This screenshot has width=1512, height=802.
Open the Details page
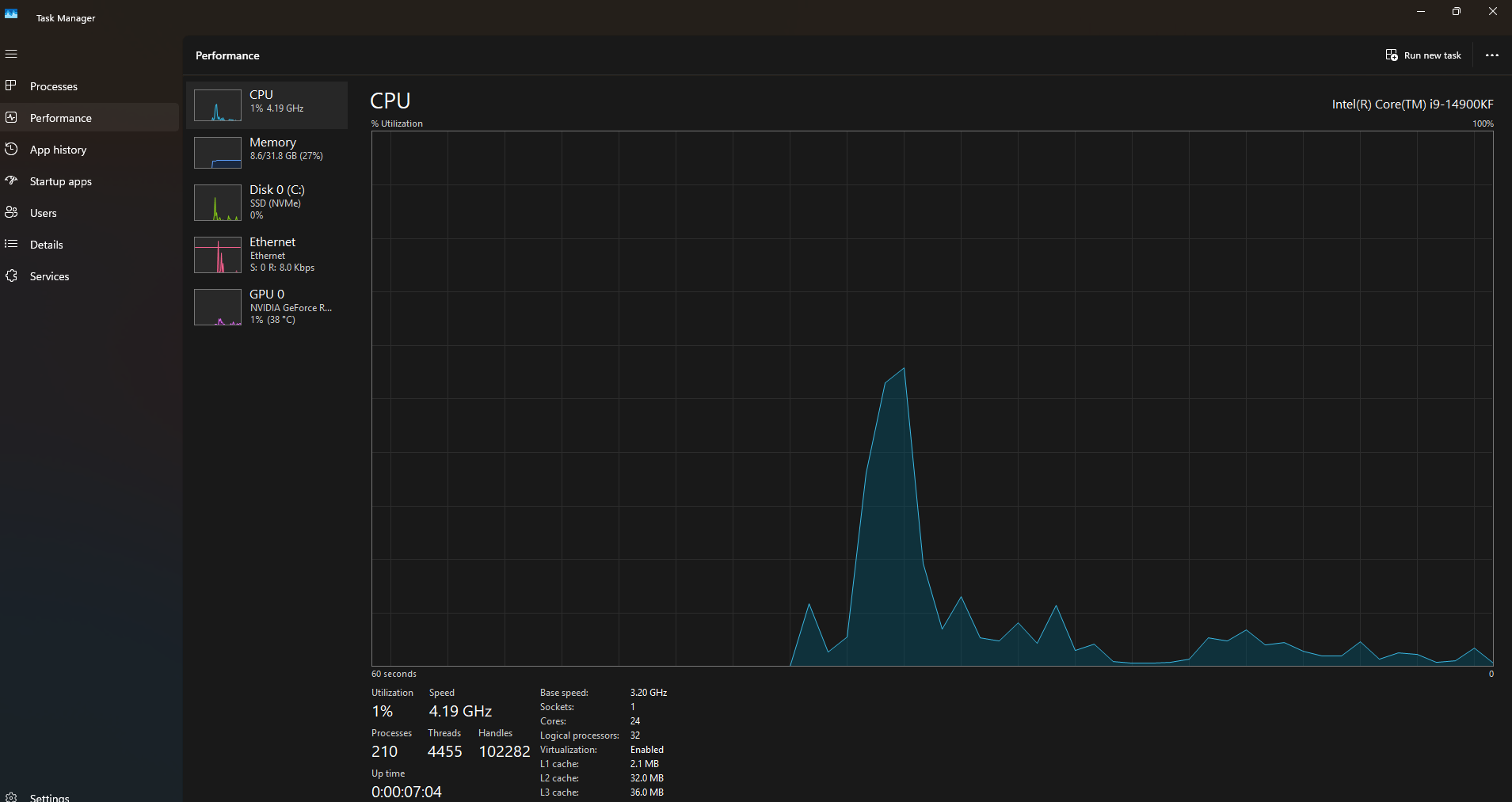(x=90, y=245)
